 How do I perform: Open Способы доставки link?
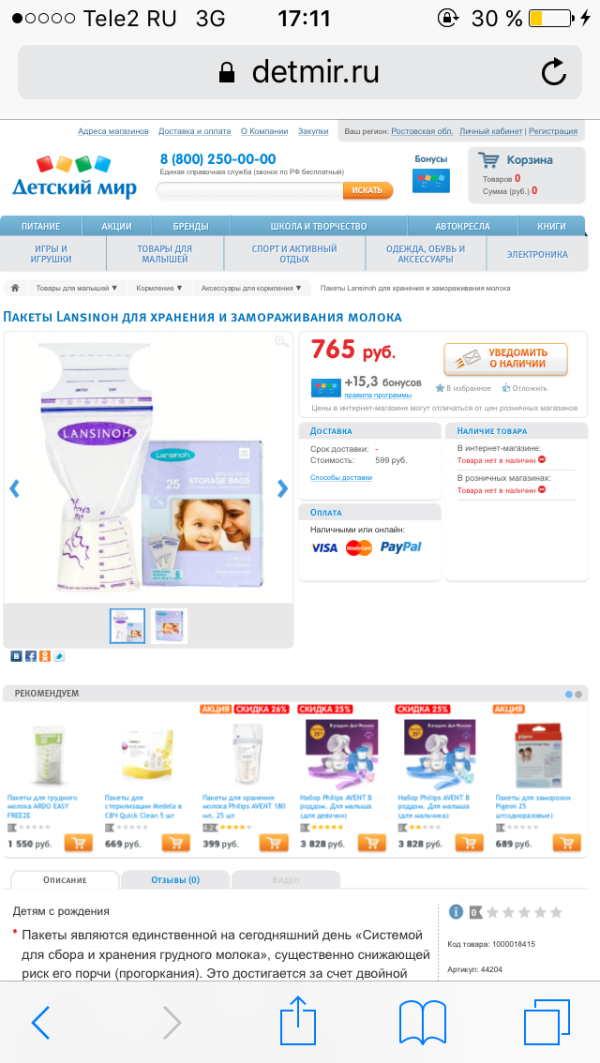(341, 478)
